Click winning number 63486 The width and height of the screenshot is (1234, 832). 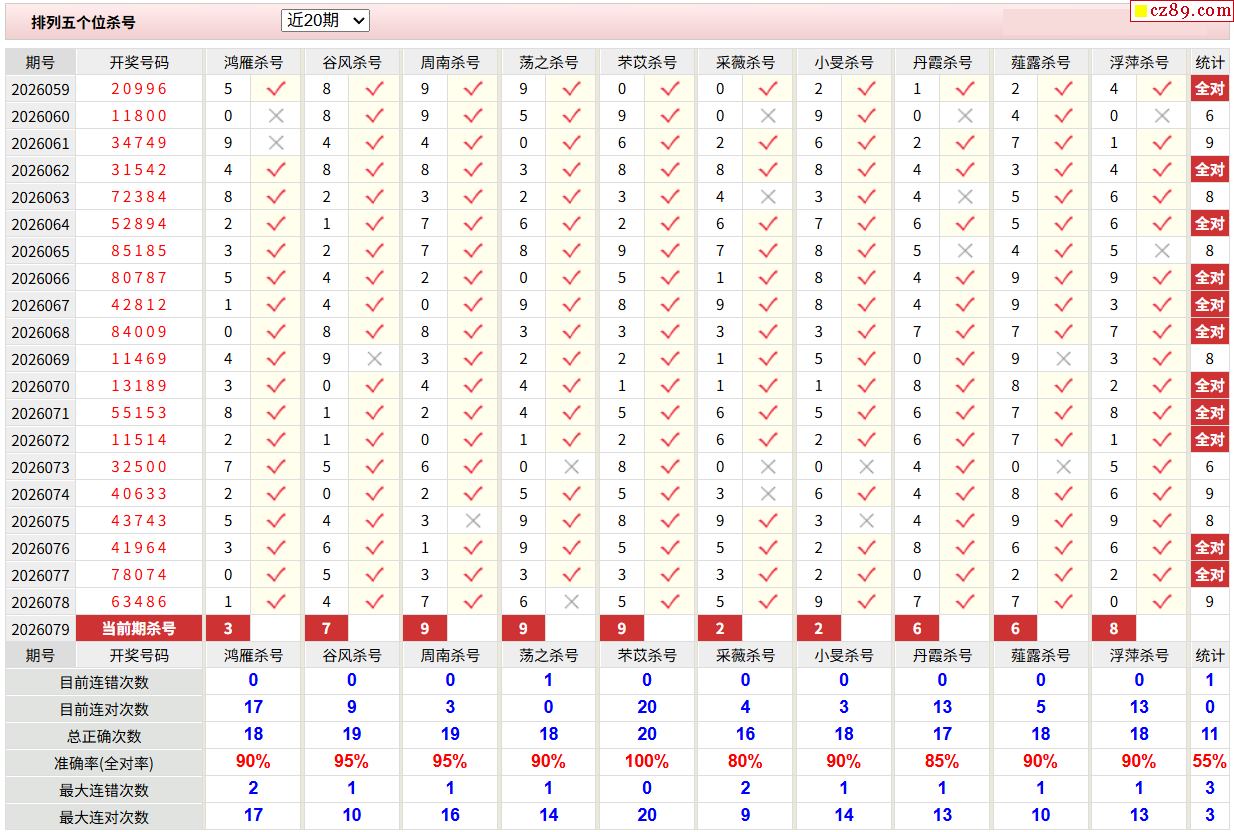coord(140,602)
